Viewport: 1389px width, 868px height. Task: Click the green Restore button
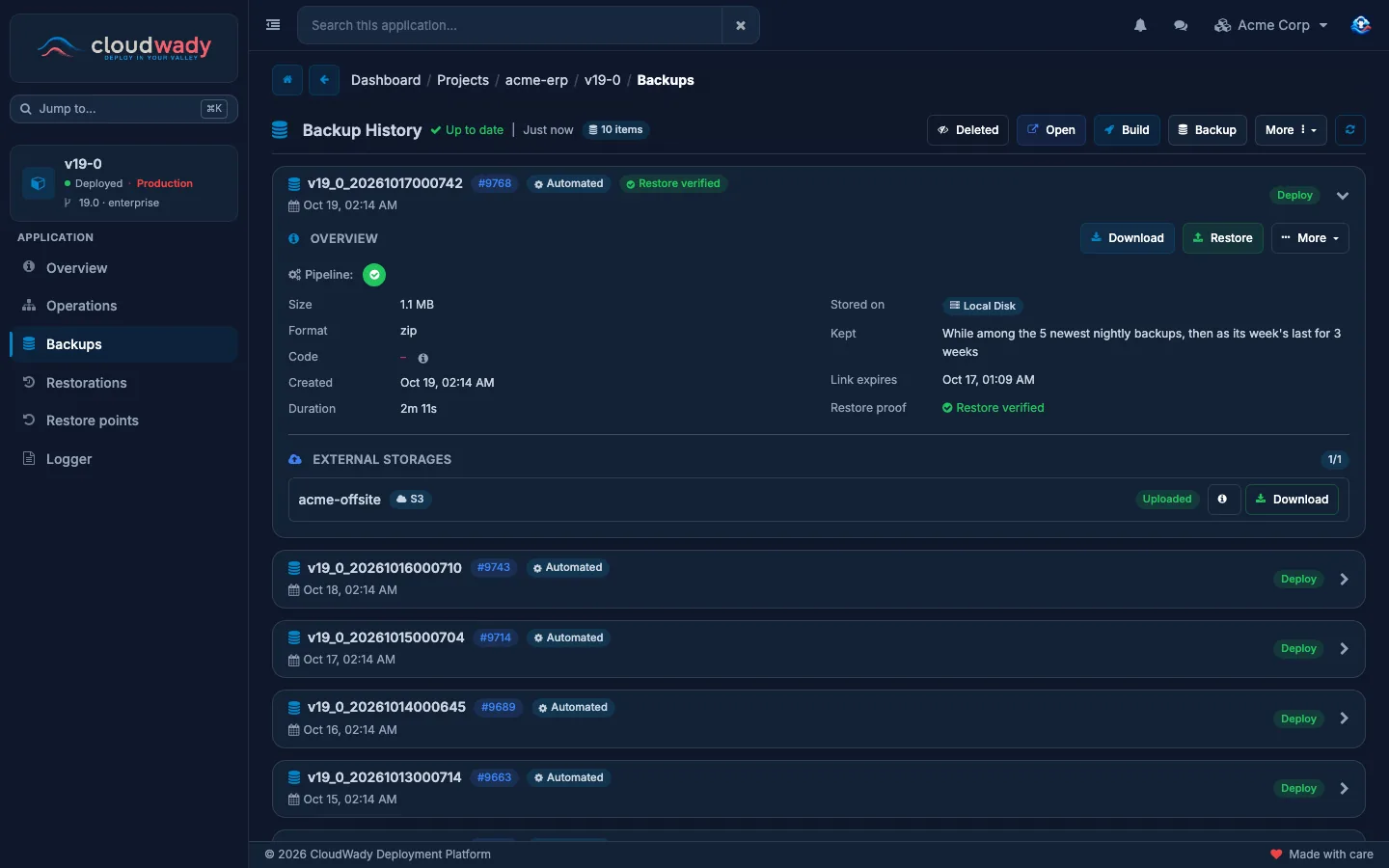coord(1223,238)
